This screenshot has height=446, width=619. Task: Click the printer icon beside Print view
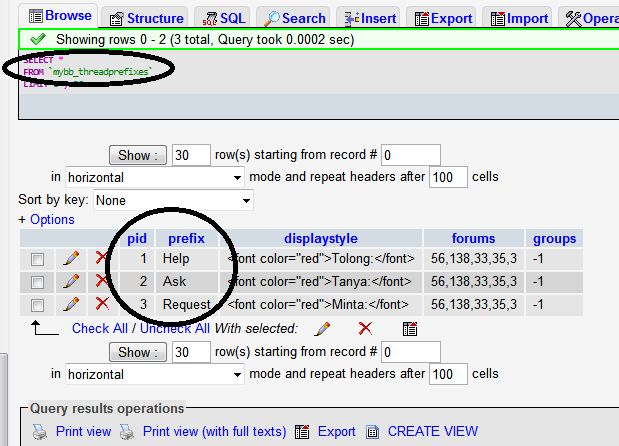39,432
